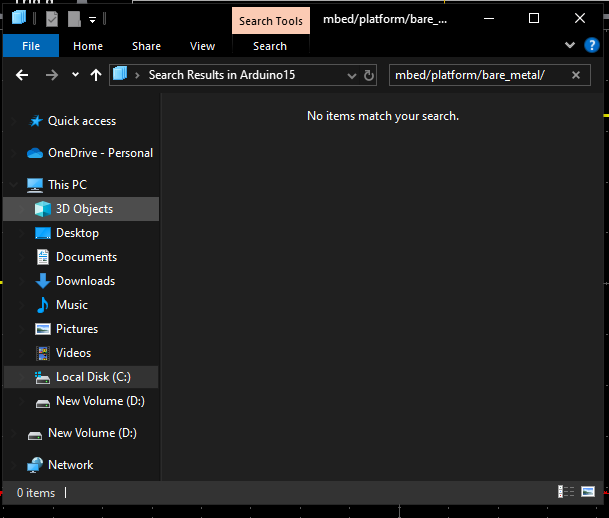Select OneDrive - Personal in navigation pane
The height and width of the screenshot is (518, 609).
click(x=100, y=153)
